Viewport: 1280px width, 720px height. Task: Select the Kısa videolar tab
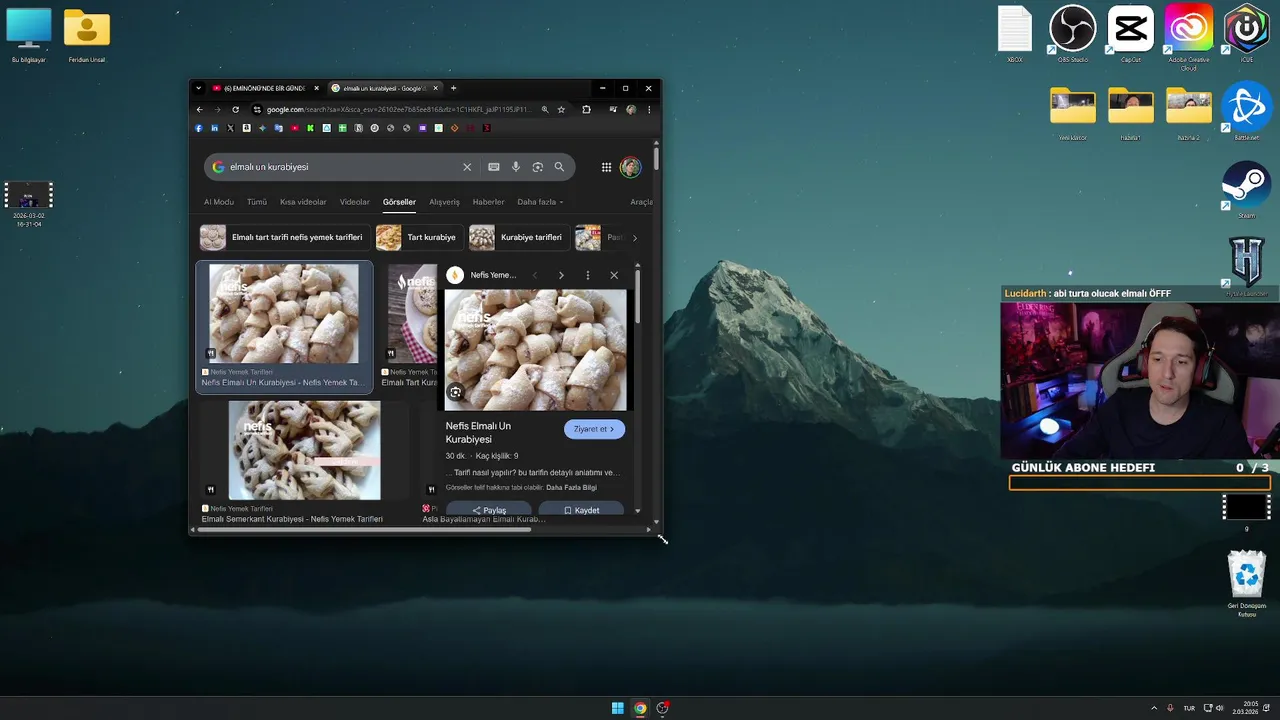[303, 202]
